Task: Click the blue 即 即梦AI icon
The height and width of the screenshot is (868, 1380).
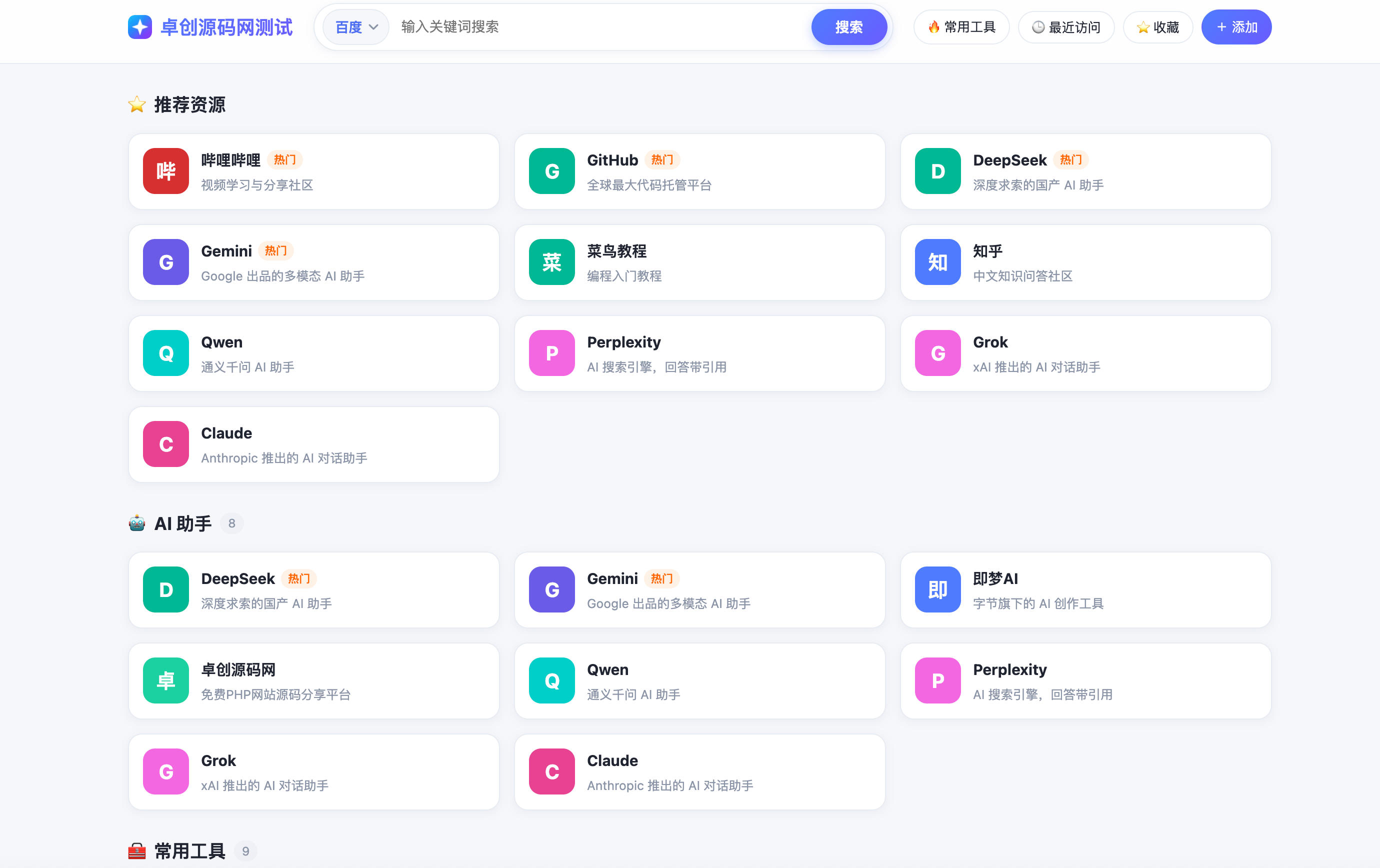Action: [937, 590]
